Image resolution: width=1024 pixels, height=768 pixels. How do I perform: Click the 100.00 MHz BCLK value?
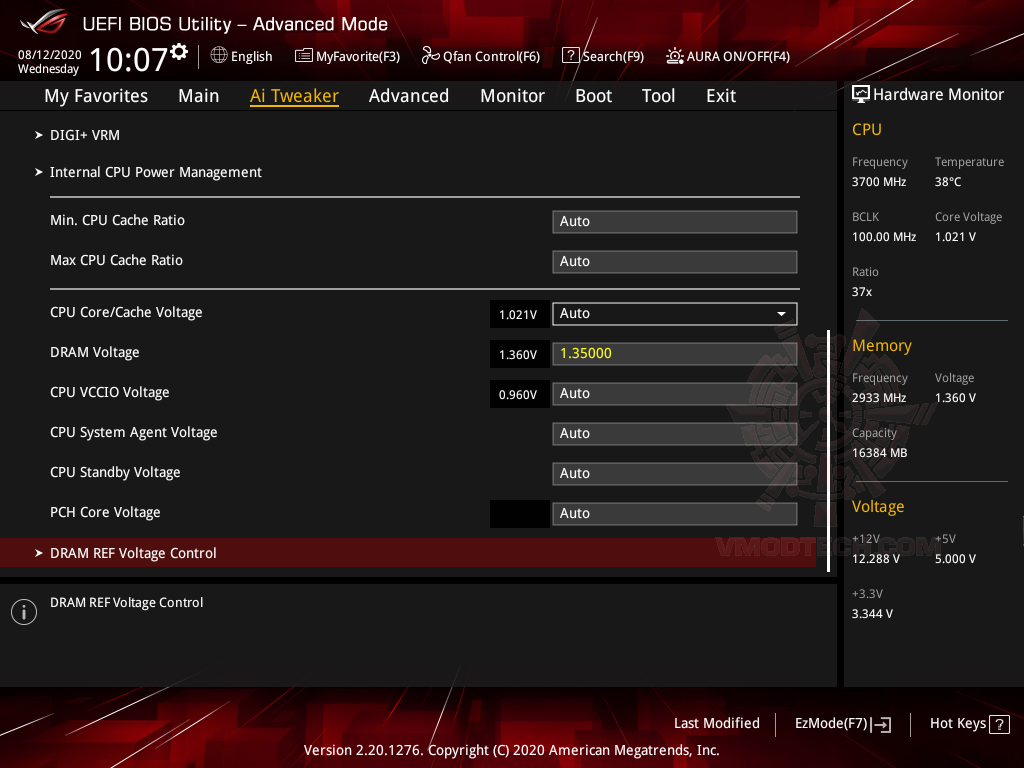(884, 237)
